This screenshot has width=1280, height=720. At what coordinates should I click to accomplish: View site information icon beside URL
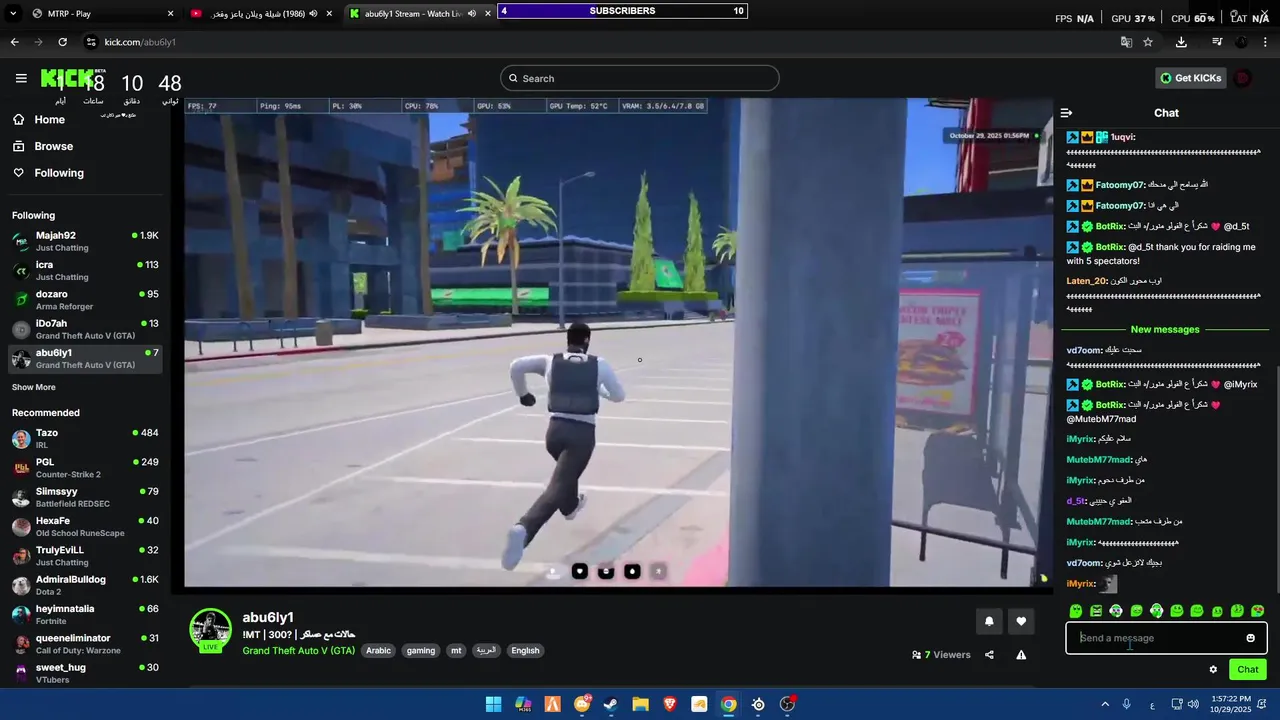pyautogui.click(x=91, y=42)
